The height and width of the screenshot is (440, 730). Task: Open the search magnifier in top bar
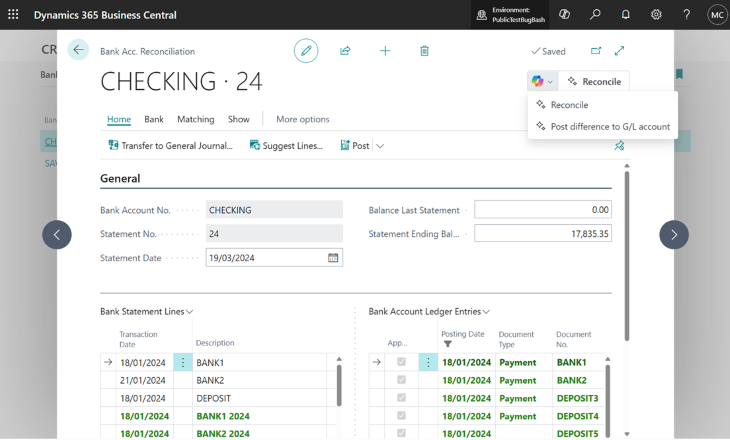(x=595, y=14)
